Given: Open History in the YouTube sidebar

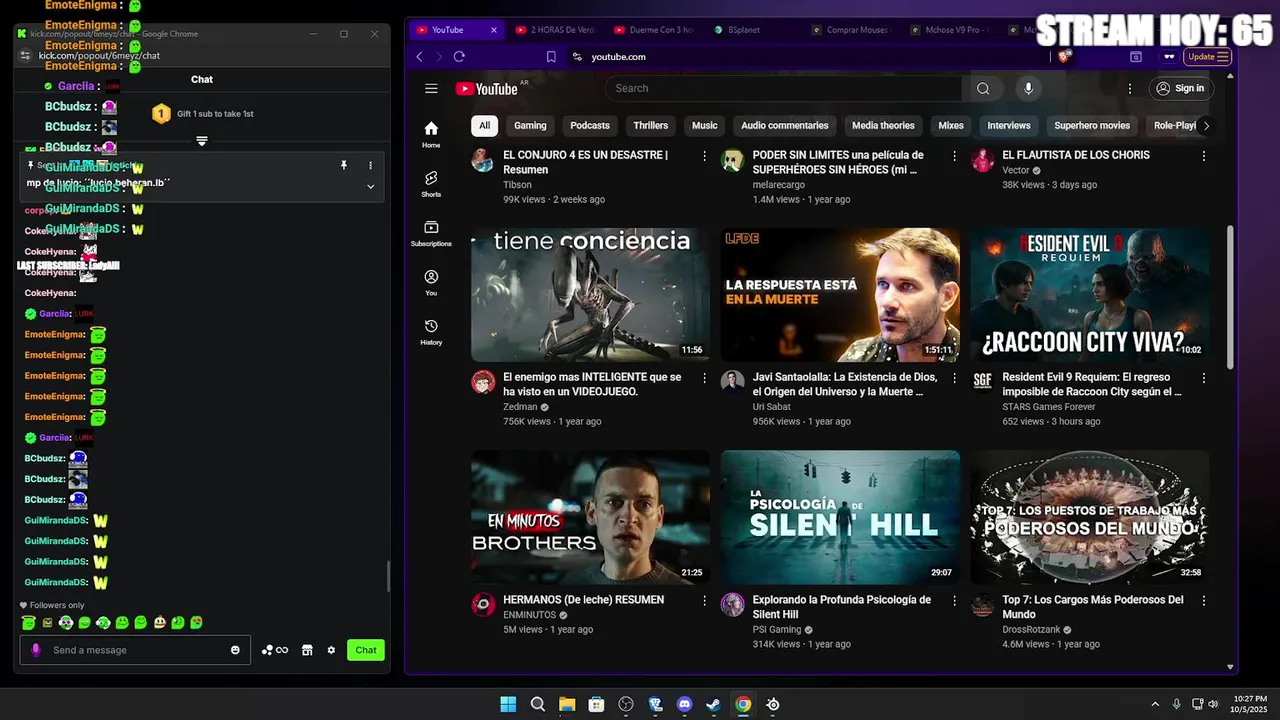Looking at the screenshot, I should [431, 332].
